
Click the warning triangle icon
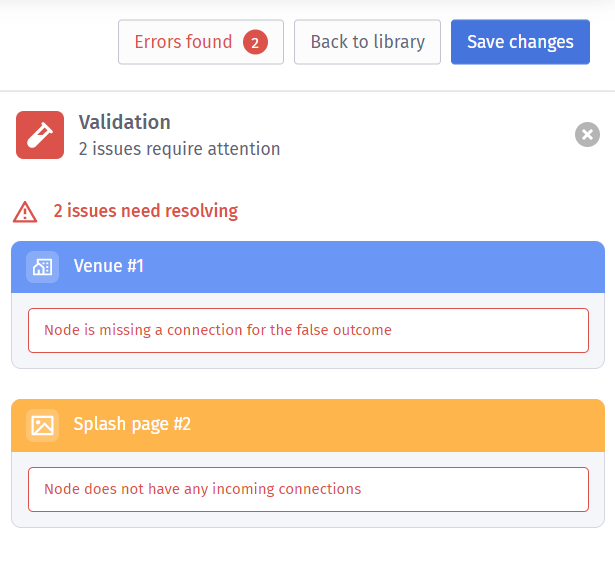pyautogui.click(x=25, y=212)
